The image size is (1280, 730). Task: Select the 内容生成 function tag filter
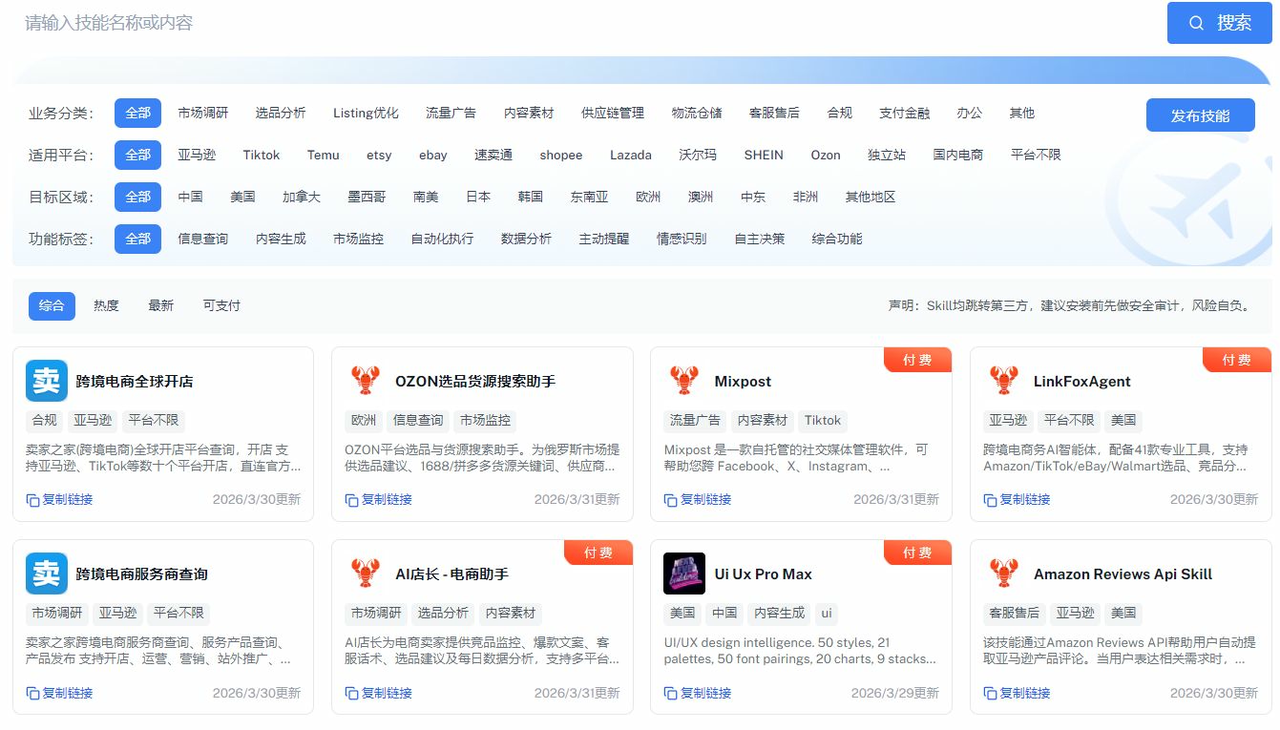click(x=280, y=239)
